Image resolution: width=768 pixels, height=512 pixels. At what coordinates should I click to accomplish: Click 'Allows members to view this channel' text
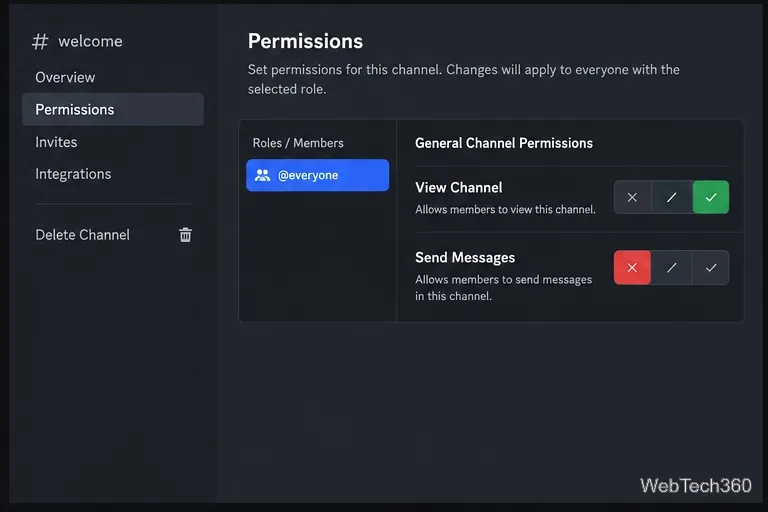click(505, 210)
